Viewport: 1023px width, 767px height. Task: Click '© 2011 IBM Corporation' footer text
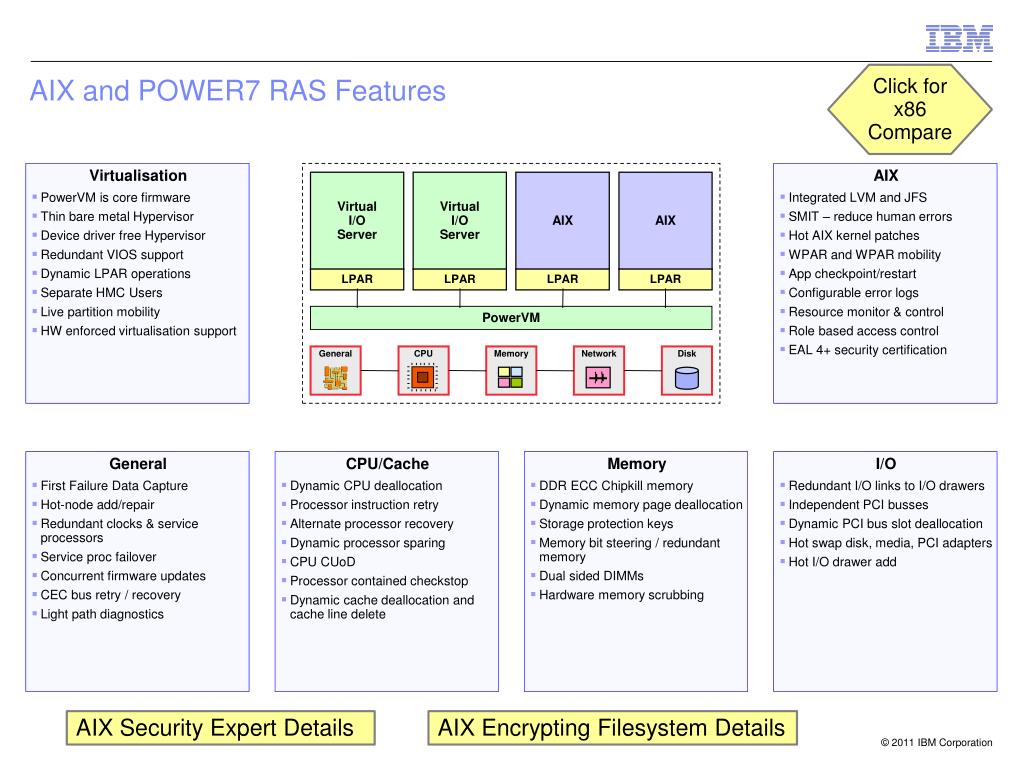click(x=936, y=742)
